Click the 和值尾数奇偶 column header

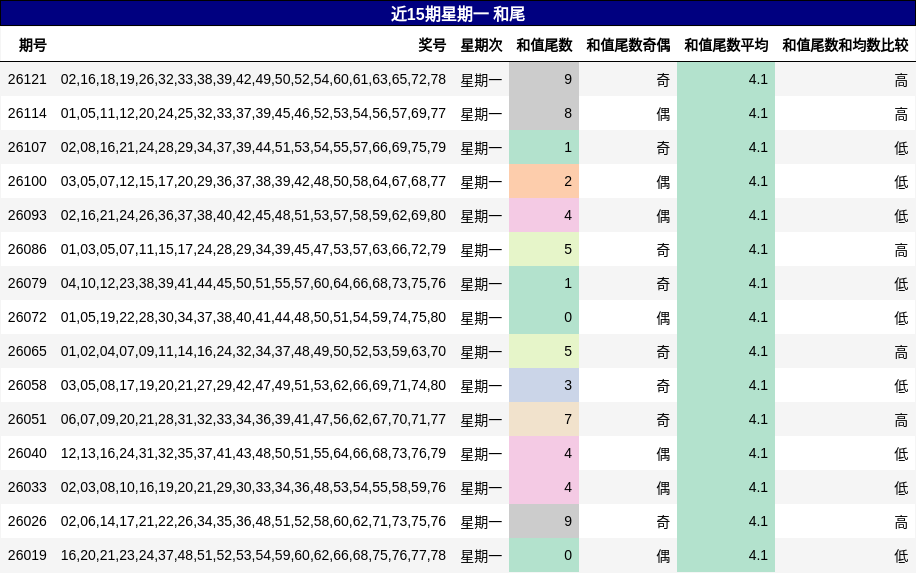click(628, 45)
